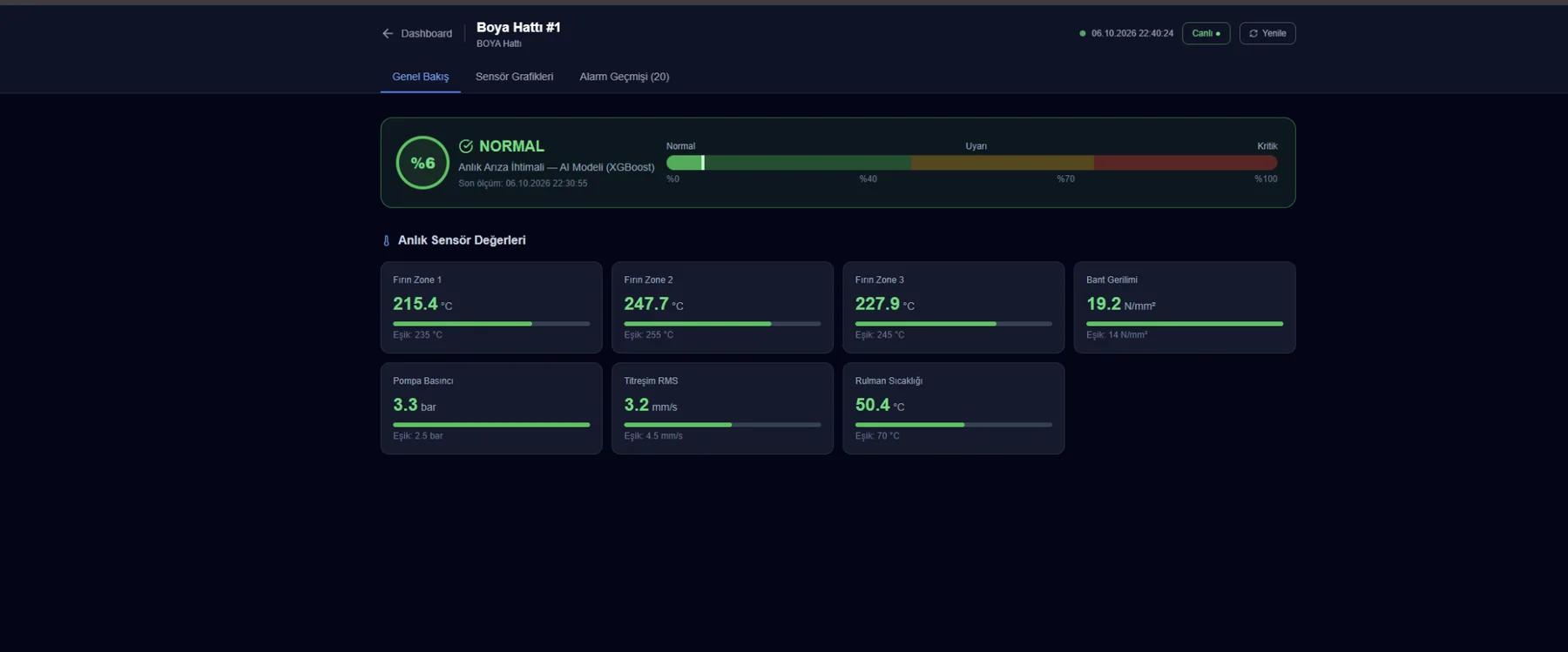
Task: Click the 19.2 N/mm² value
Action: coord(1121,304)
